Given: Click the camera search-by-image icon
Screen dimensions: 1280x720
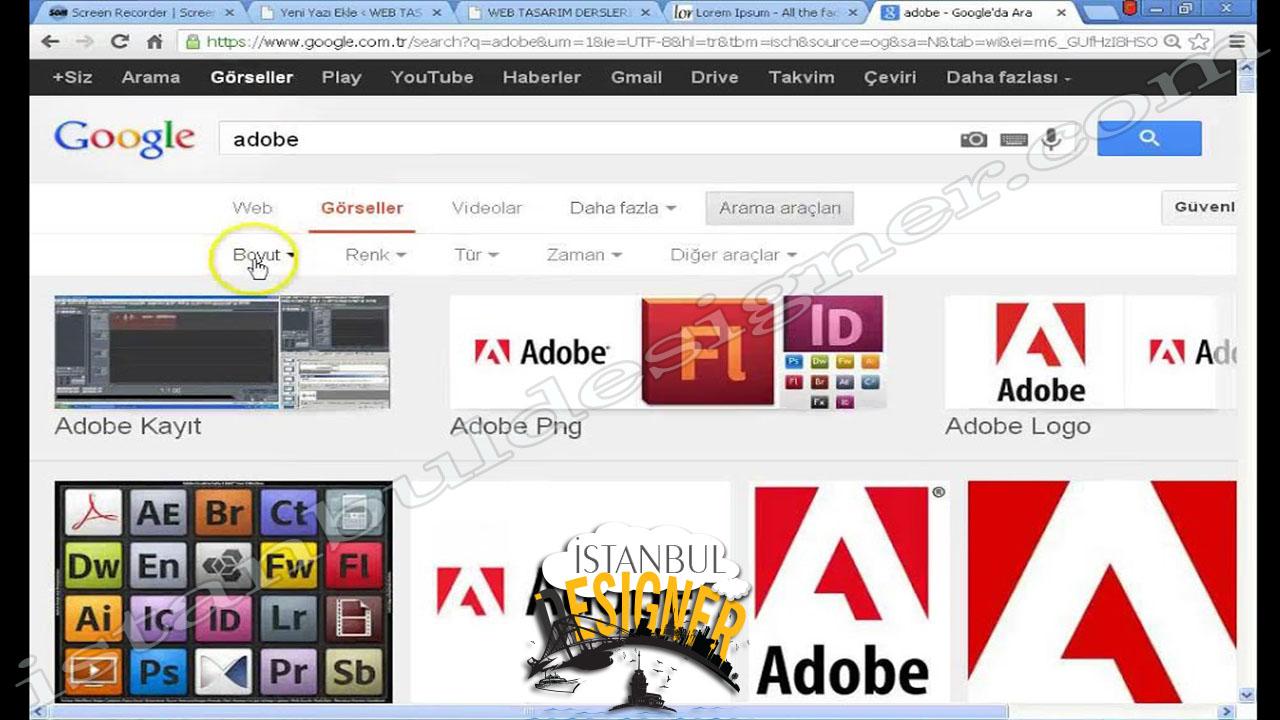Looking at the screenshot, I should click(973, 140).
